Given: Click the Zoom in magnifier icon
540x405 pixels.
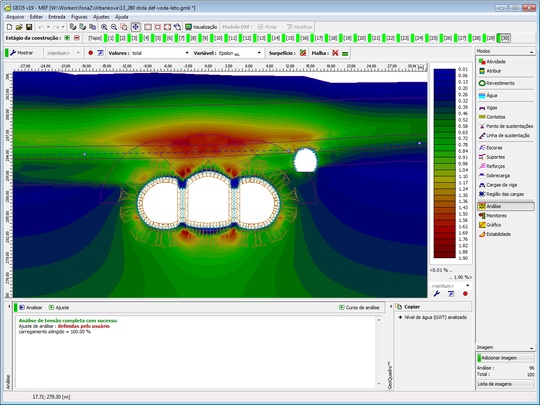Looking at the screenshot, I should tap(104, 27).
